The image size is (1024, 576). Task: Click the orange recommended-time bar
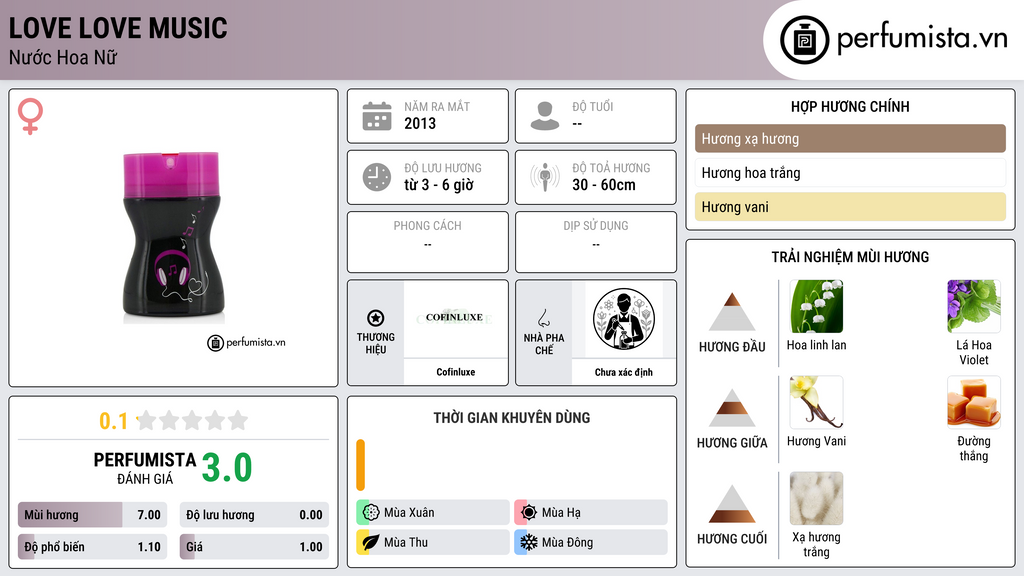point(360,465)
